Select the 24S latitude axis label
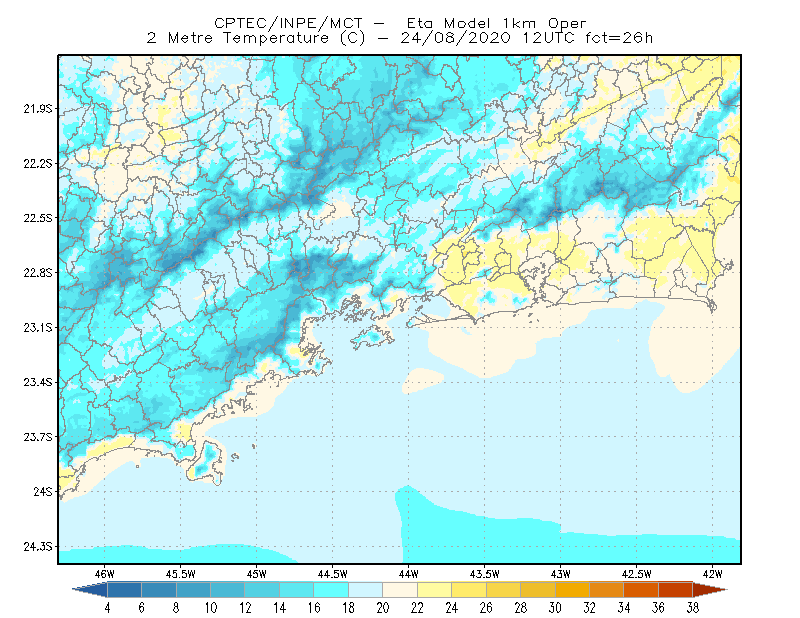 point(43,491)
